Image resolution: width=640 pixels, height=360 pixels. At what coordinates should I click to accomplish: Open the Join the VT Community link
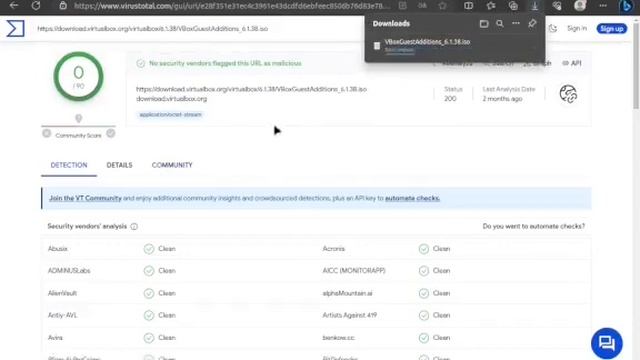click(x=85, y=198)
